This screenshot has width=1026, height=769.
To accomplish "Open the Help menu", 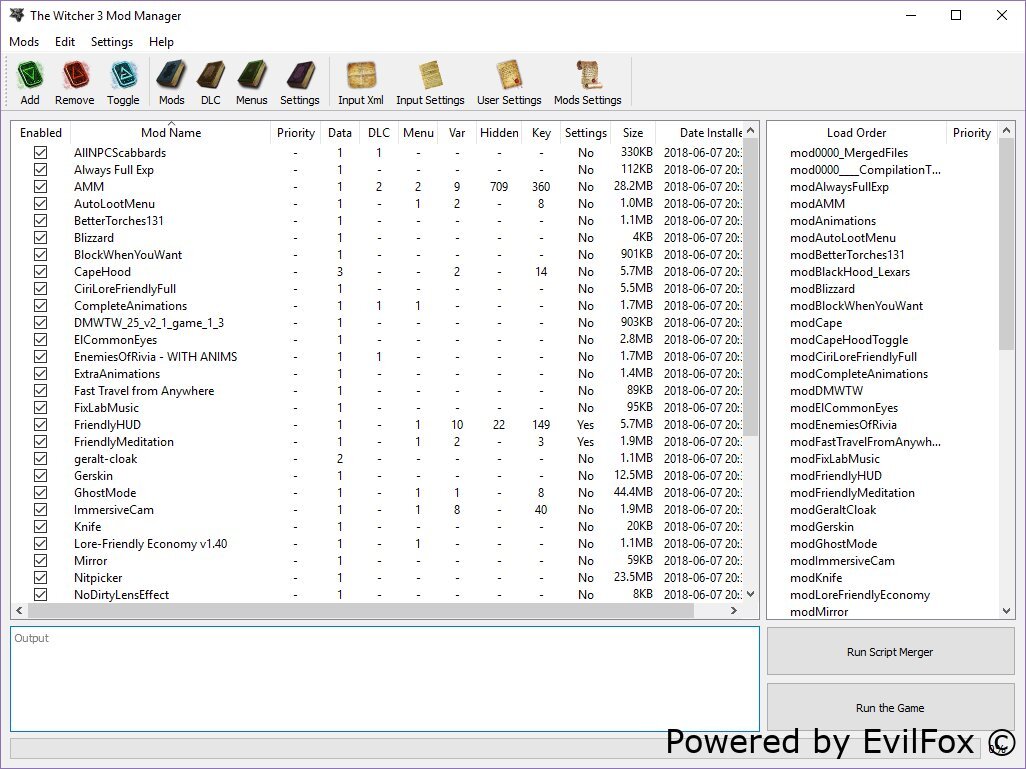I will tap(161, 42).
